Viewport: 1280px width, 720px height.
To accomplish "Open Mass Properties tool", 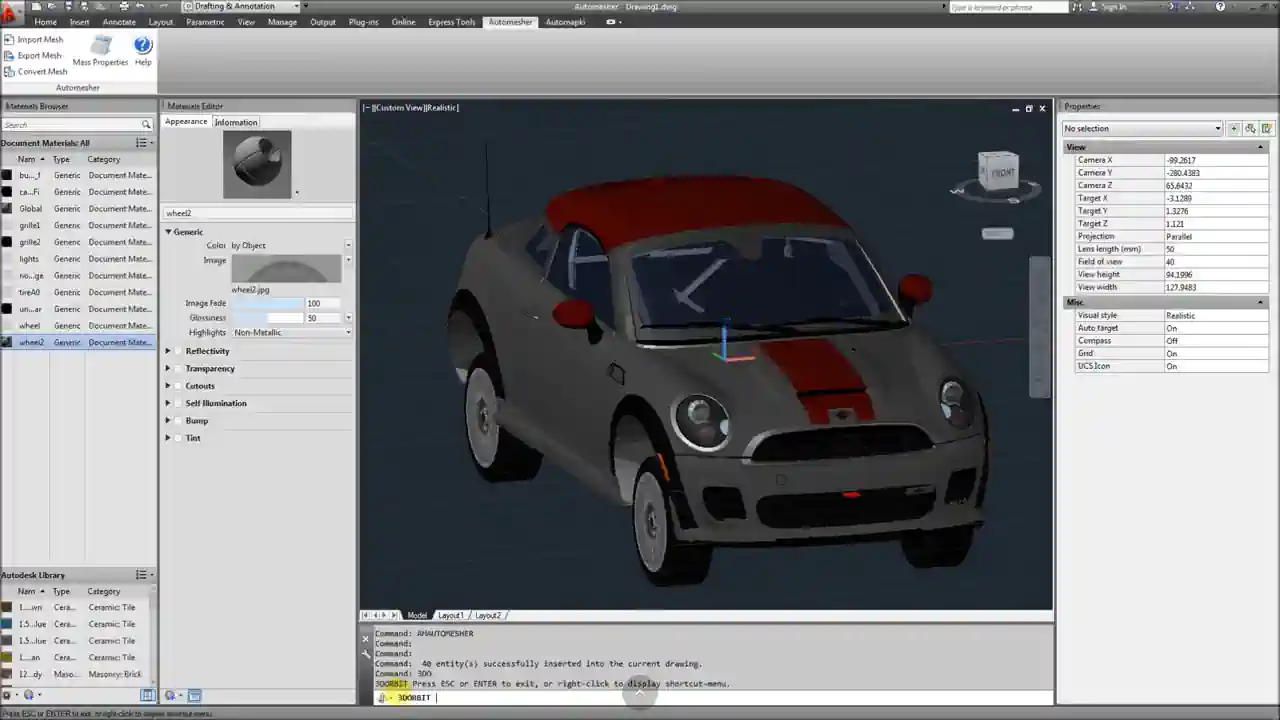I will (100, 48).
